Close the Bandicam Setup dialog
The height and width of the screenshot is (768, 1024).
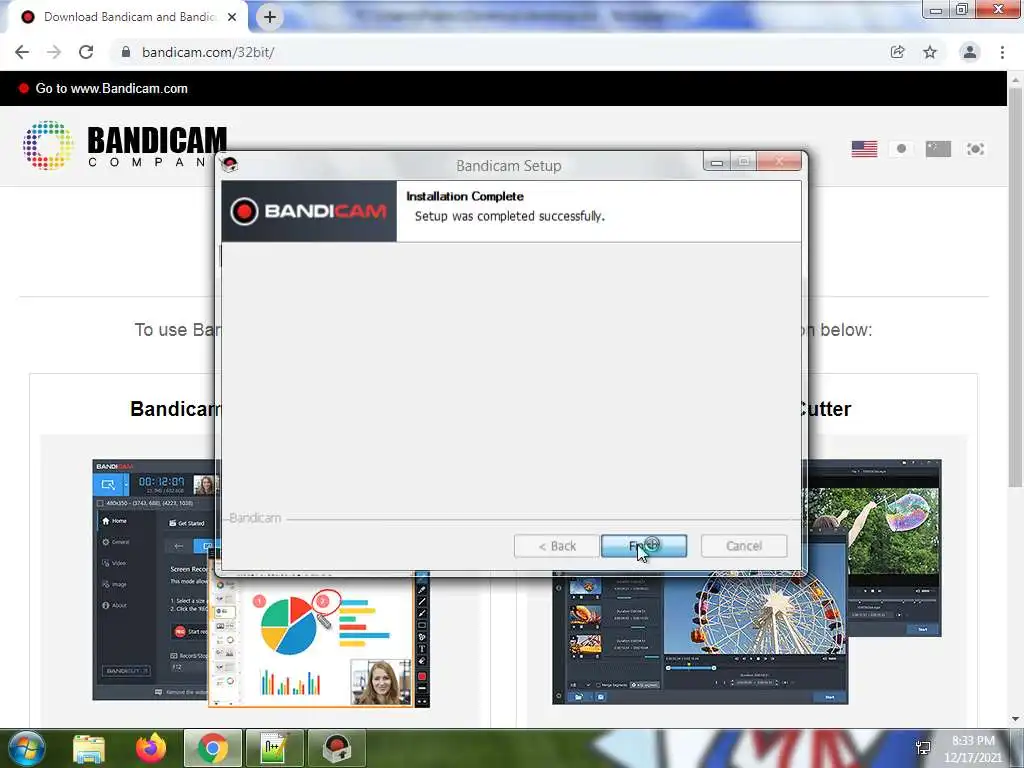click(779, 161)
